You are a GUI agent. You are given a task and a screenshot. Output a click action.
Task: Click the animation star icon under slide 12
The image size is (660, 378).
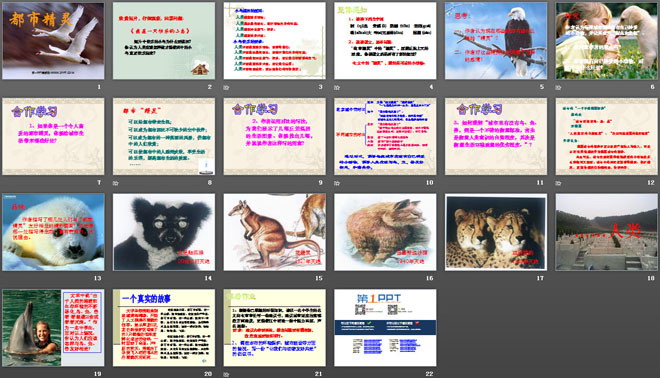(x=559, y=183)
